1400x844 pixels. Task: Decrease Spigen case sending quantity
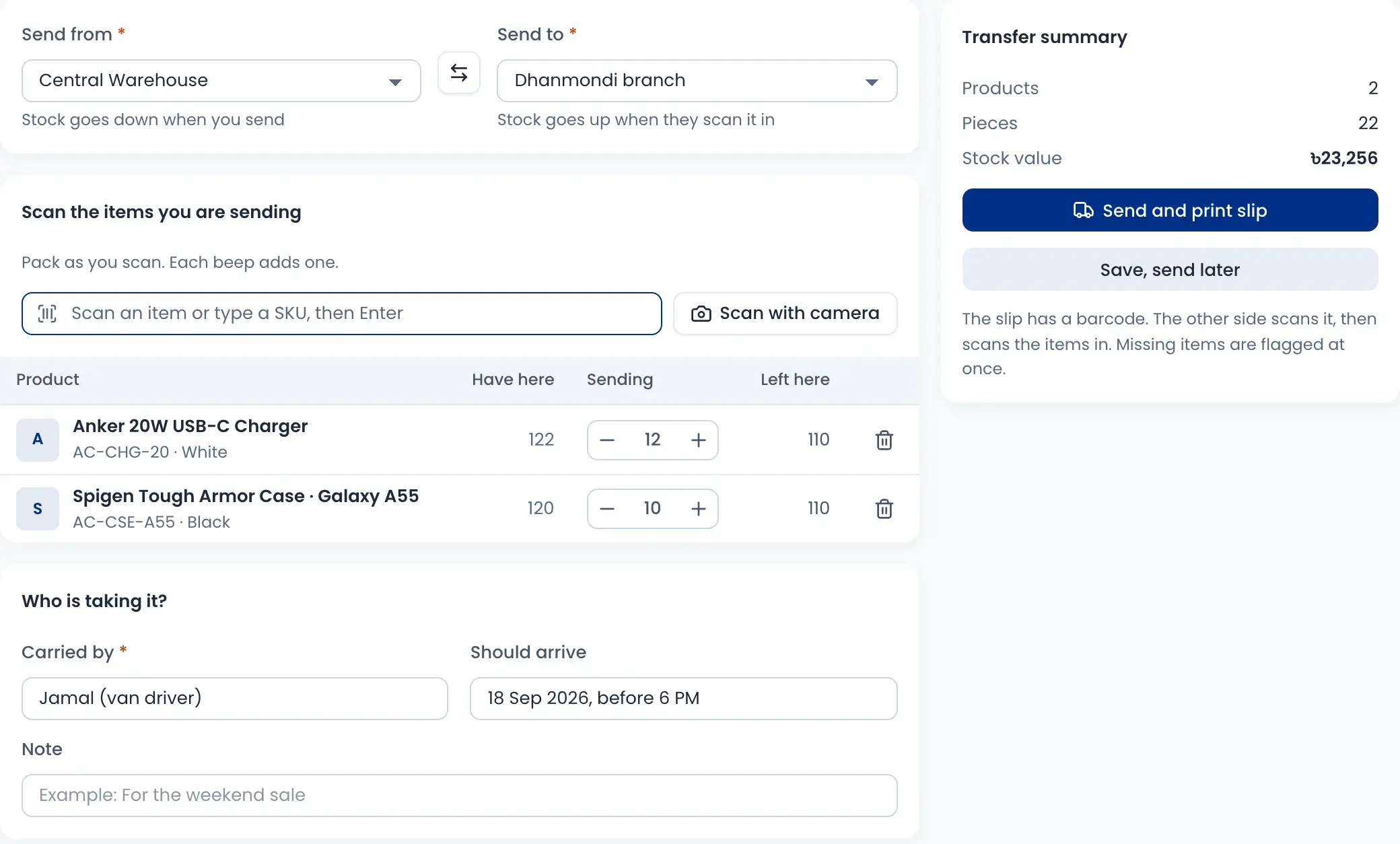(x=607, y=509)
